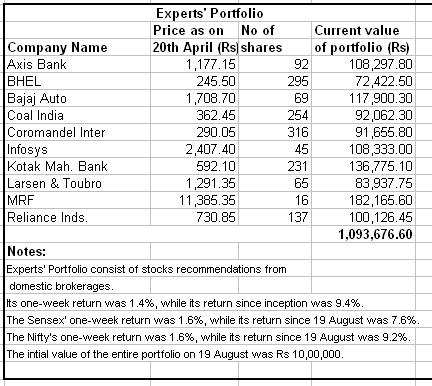432x386 pixels.
Task: Click the total value 1,093,676.60 cell
Action: 363,234
